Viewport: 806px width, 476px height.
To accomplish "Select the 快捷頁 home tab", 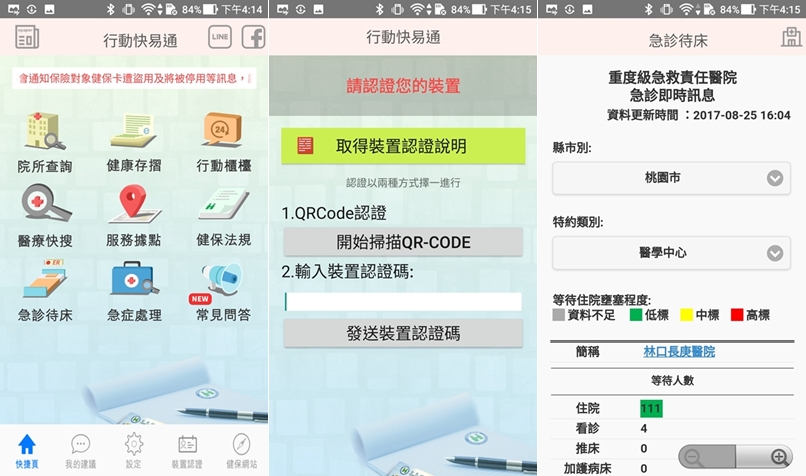I will (27, 451).
